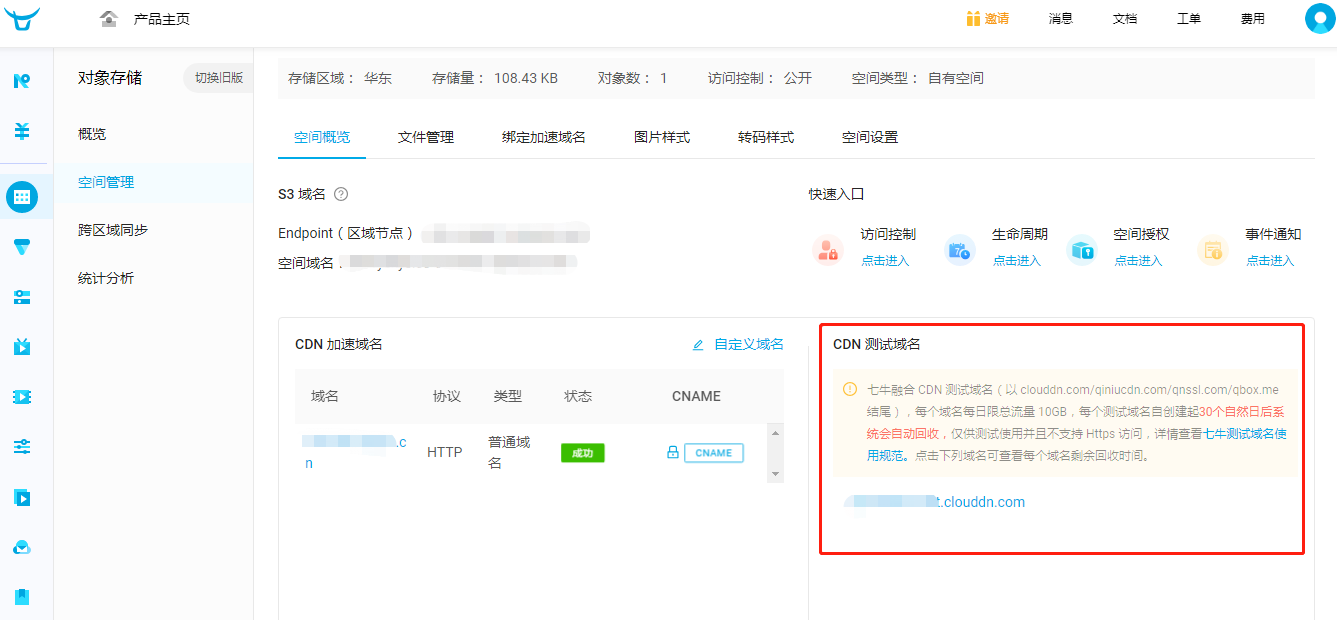Click the 访问控制 shortcut icon
This screenshot has width=1337, height=620.
pos(828,249)
